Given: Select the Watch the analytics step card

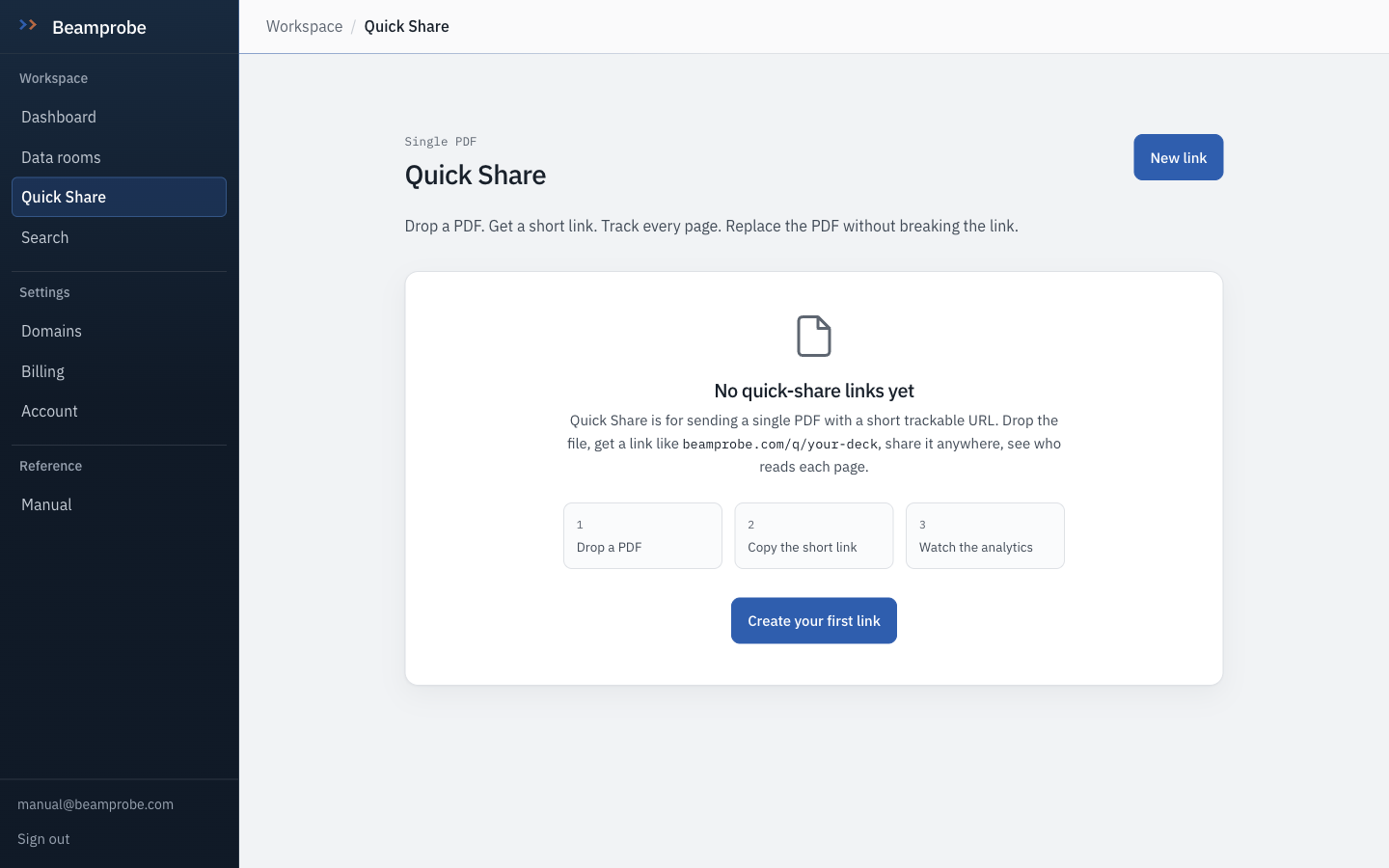Looking at the screenshot, I should [985, 536].
